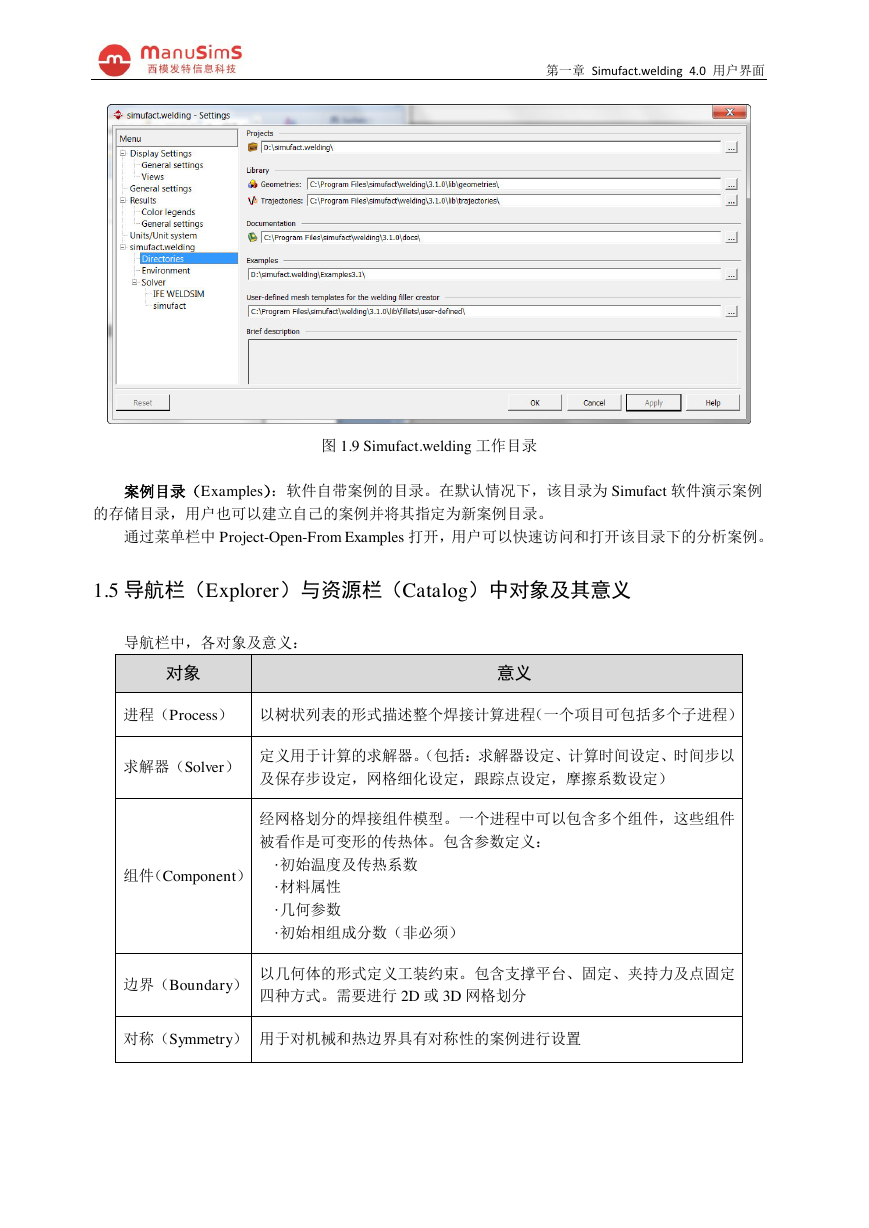
Task: Click the Cancel button
Action: [594, 402]
